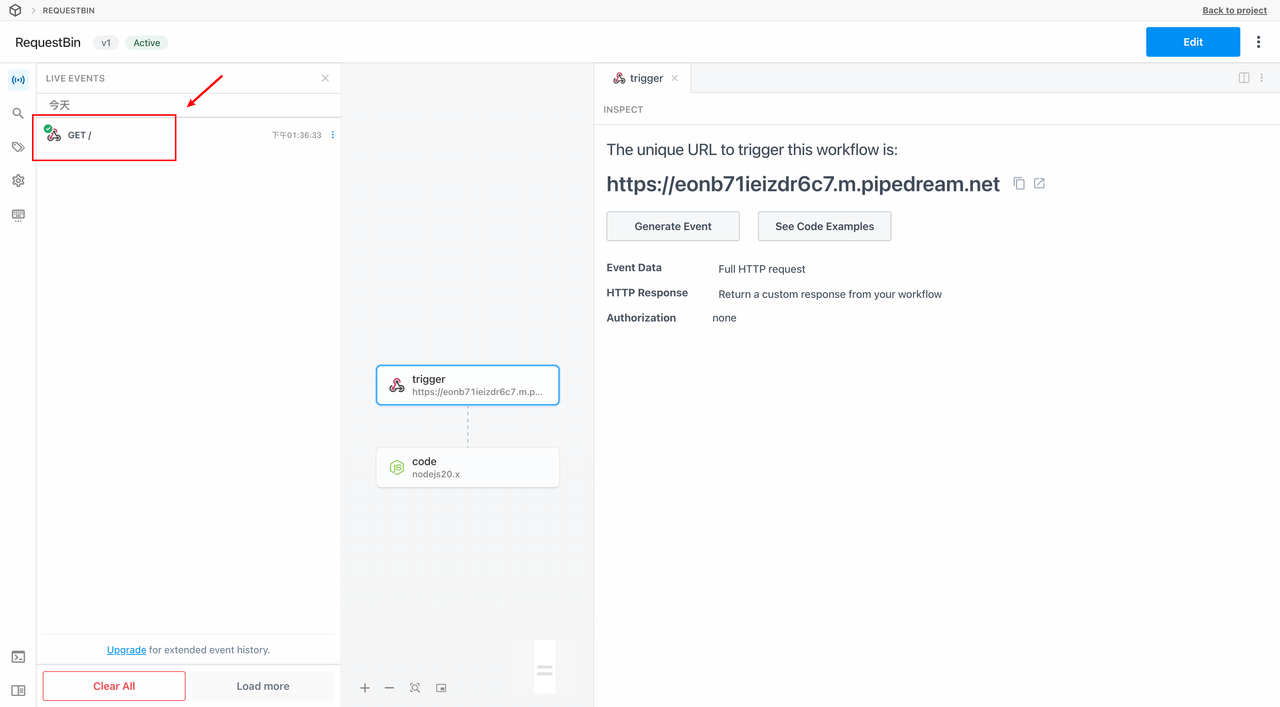This screenshot has width=1280, height=707.
Task: Click the webhook icon in trigger node
Action: click(x=397, y=385)
